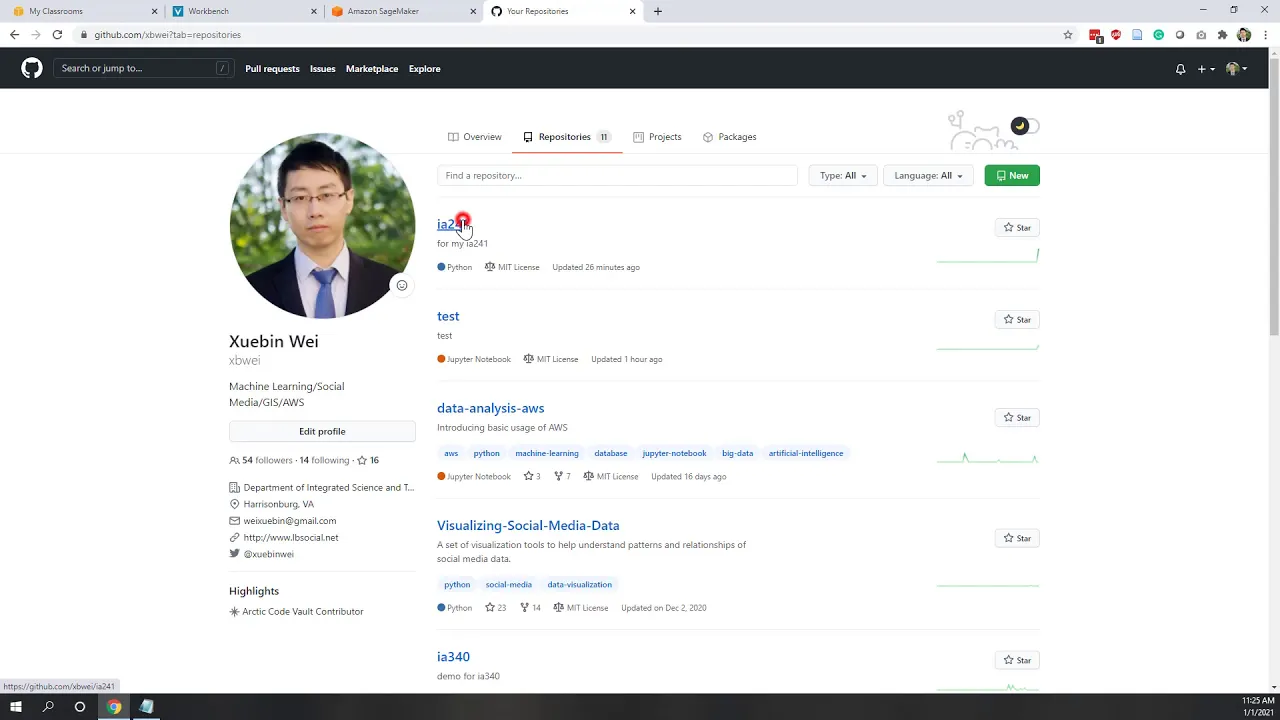Open the notifications bell
The image size is (1280, 720).
coord(1180,69)
